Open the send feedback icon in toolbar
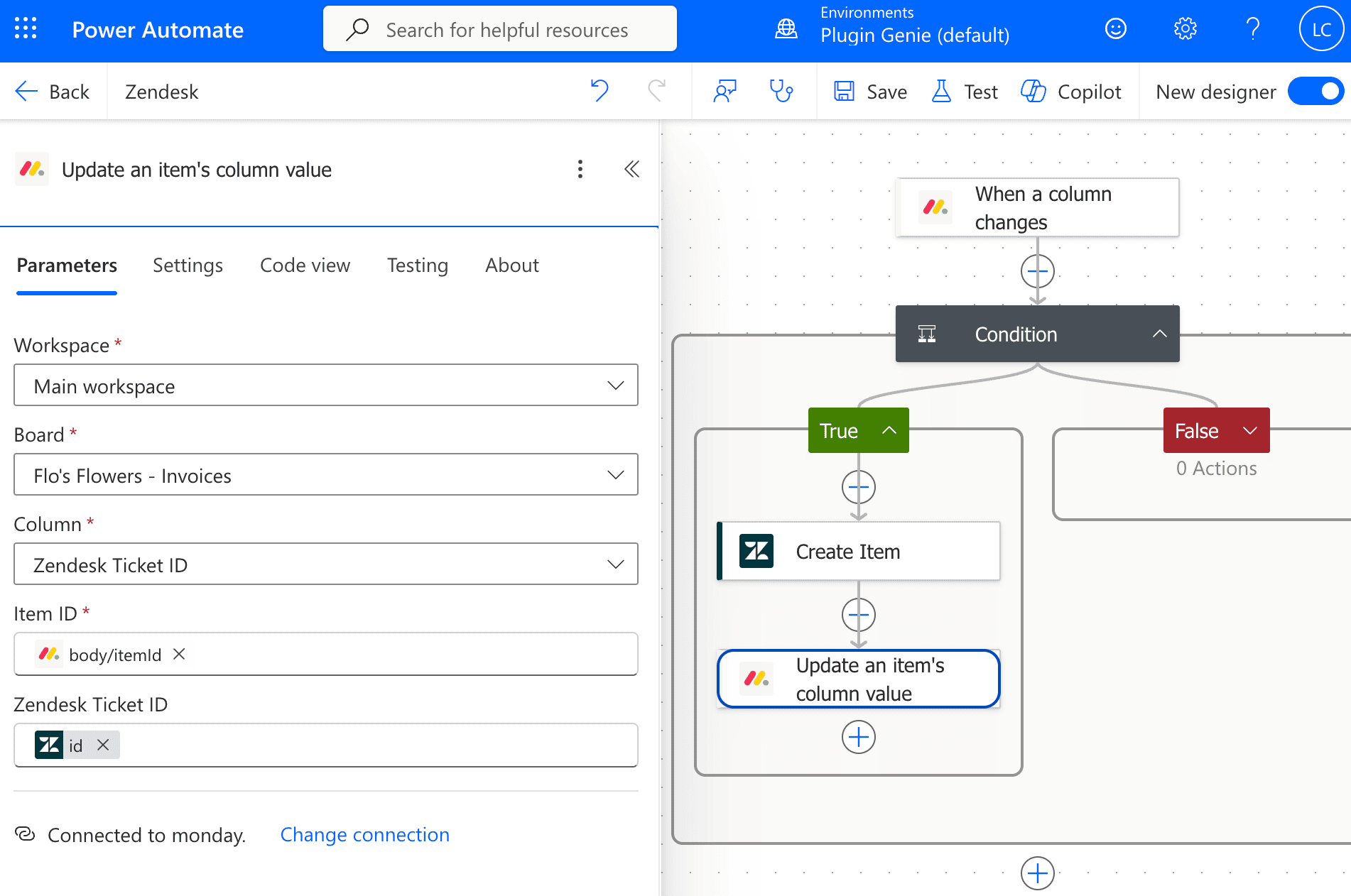Viewport: 1351px width, 896px height. click(725, 91)
